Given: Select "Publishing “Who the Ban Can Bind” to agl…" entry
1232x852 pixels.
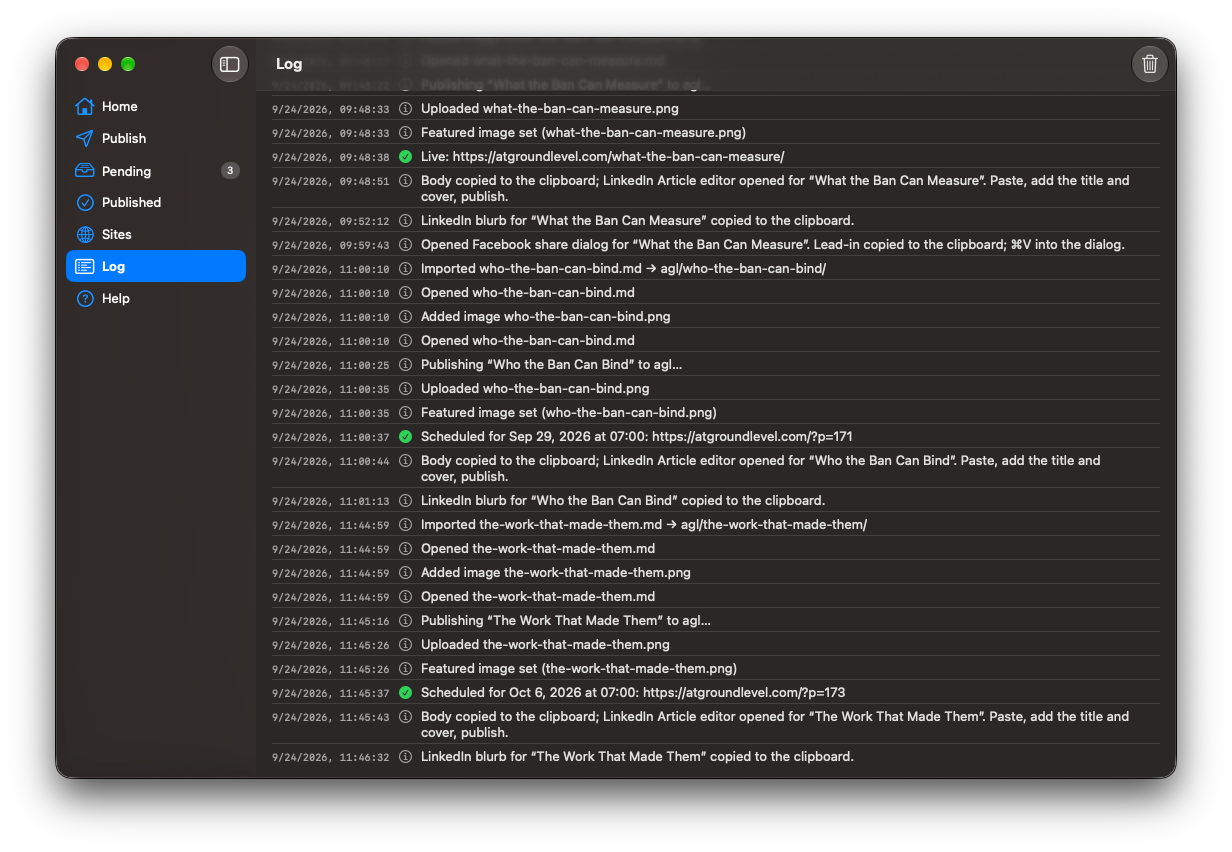Looking at the screenshot, I should tap(716, 364).
